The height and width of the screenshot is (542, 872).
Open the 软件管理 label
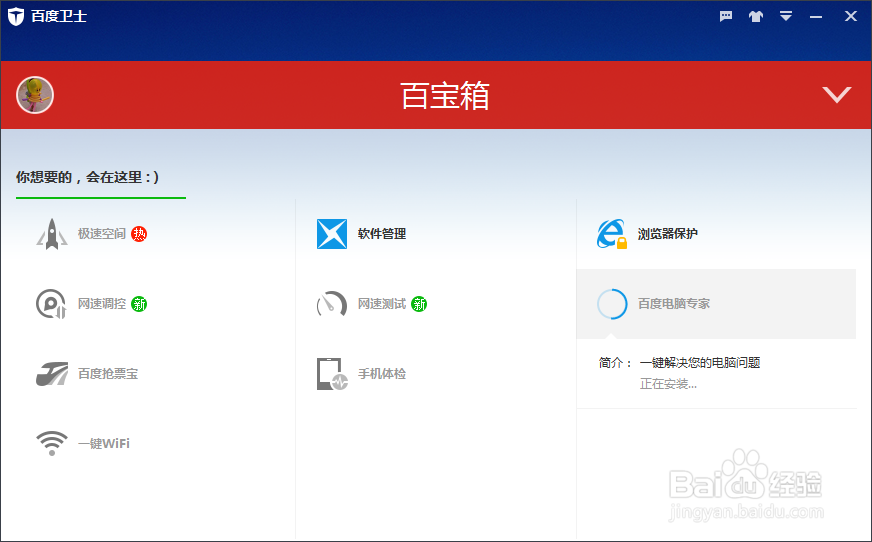[382, 234]
